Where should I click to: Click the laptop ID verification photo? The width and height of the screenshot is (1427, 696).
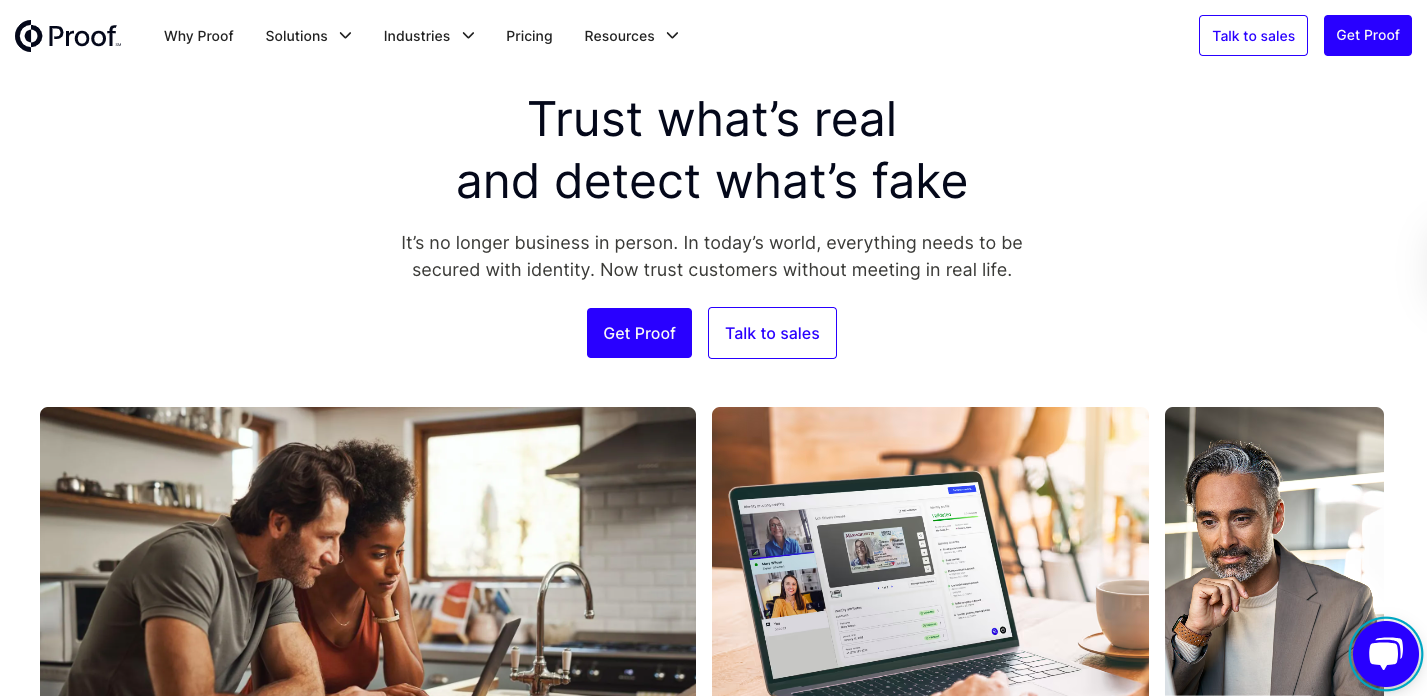pos(930,551)
